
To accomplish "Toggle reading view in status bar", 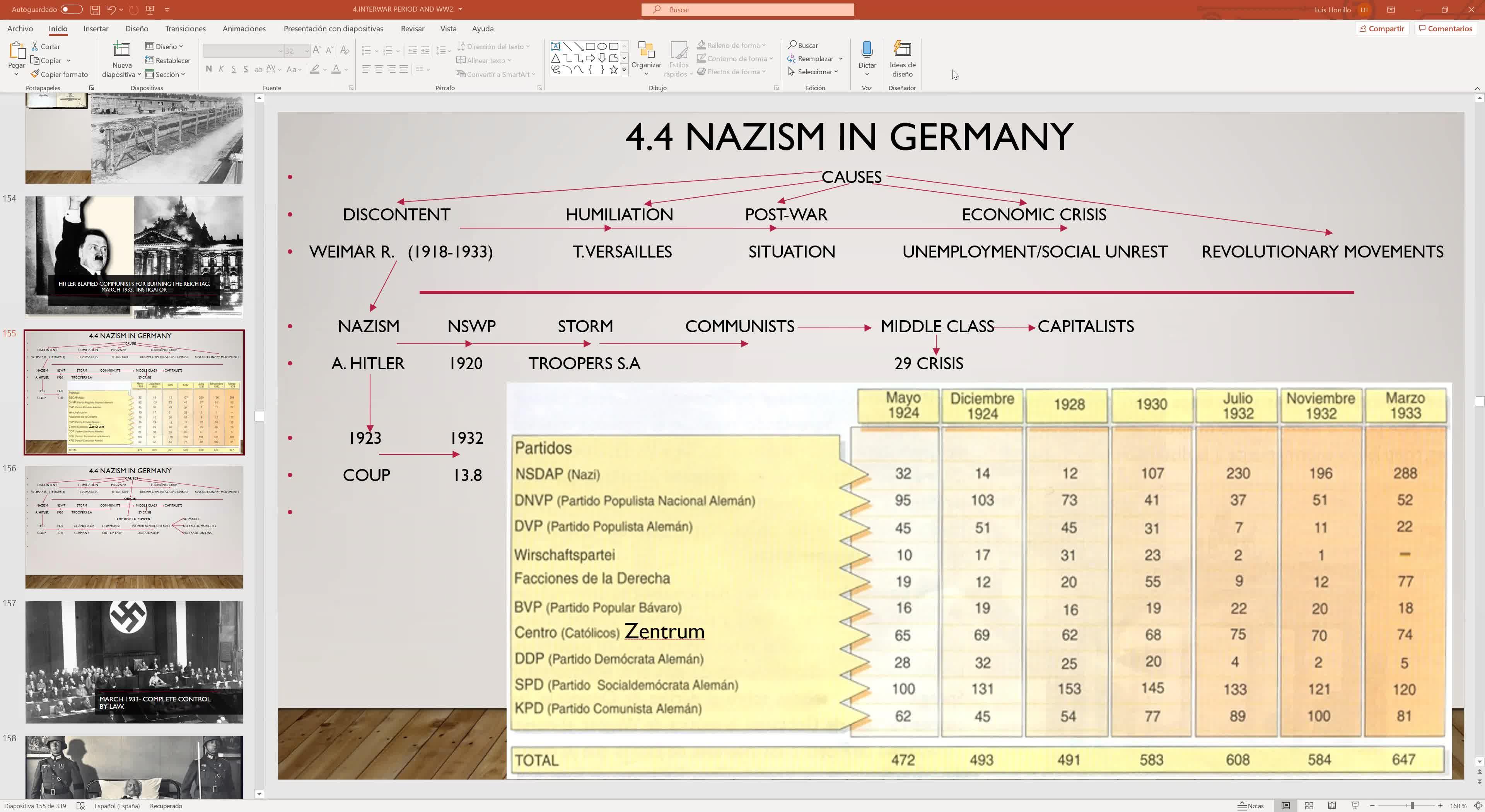I will 1331,806.
